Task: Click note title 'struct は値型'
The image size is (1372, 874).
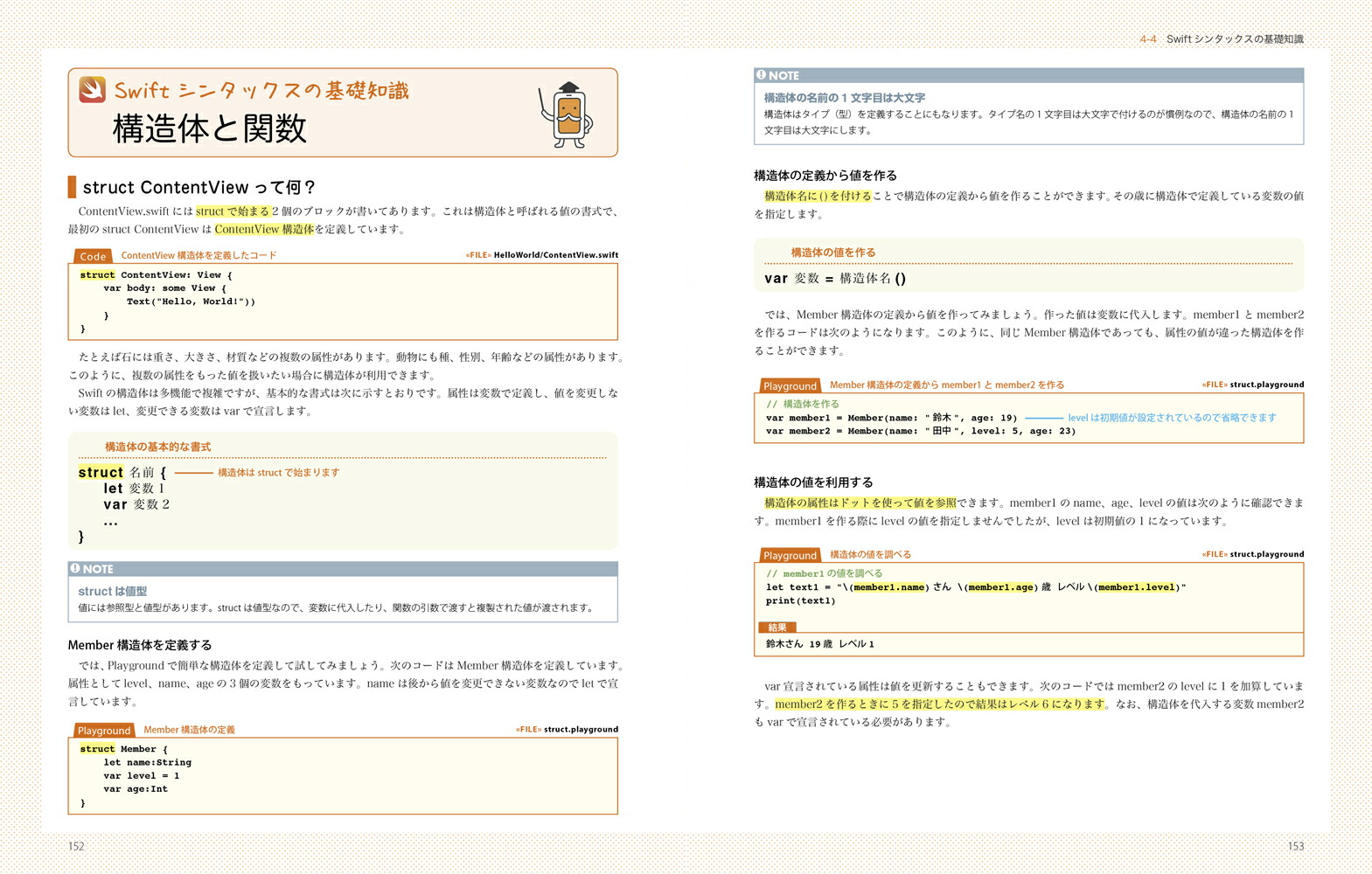Action: 113,591
